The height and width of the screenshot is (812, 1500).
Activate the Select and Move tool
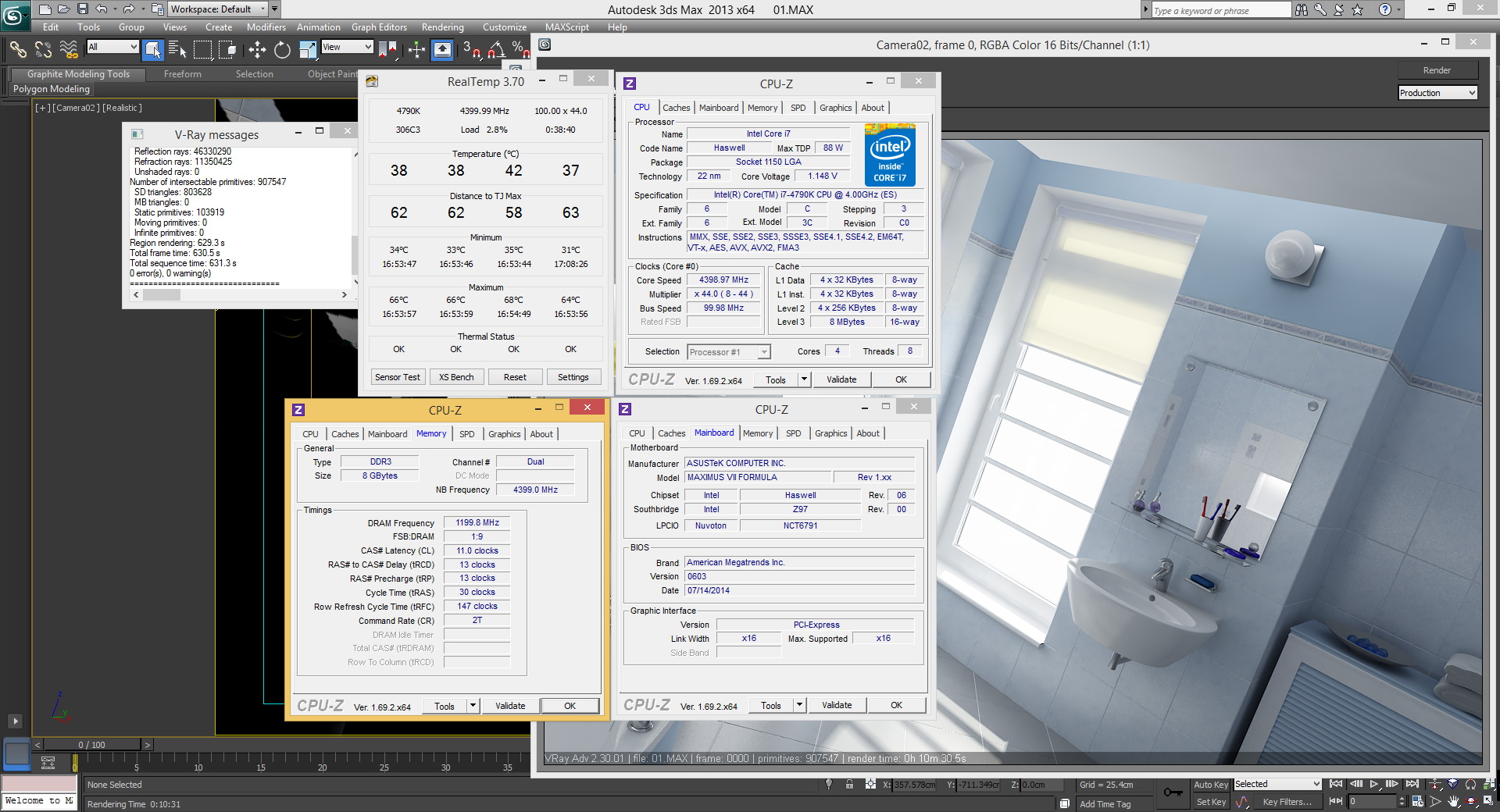257,50
